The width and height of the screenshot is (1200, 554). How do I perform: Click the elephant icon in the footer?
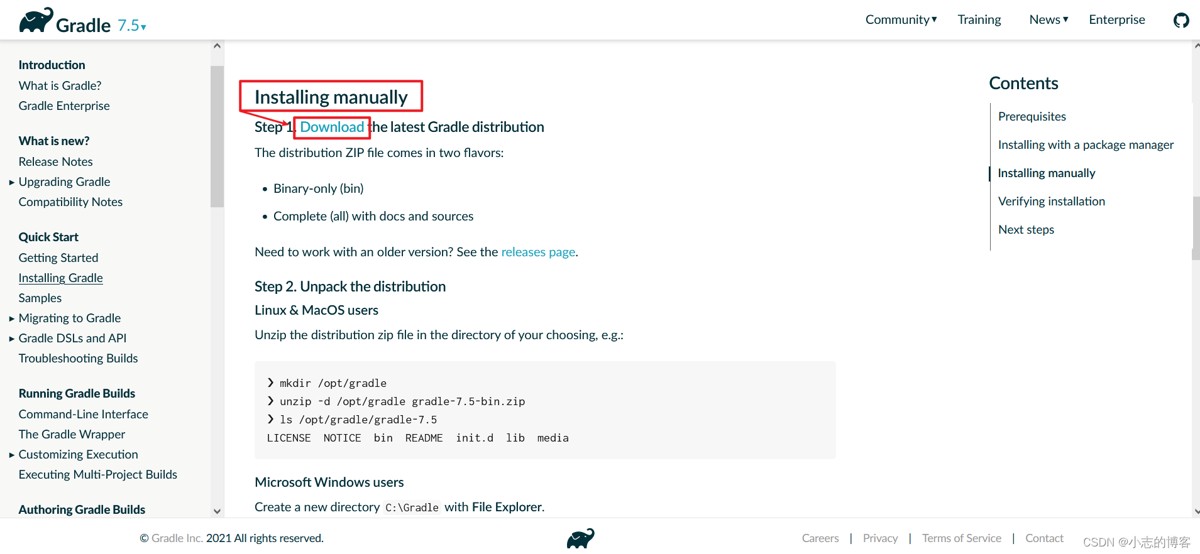(x=580, y=538)
